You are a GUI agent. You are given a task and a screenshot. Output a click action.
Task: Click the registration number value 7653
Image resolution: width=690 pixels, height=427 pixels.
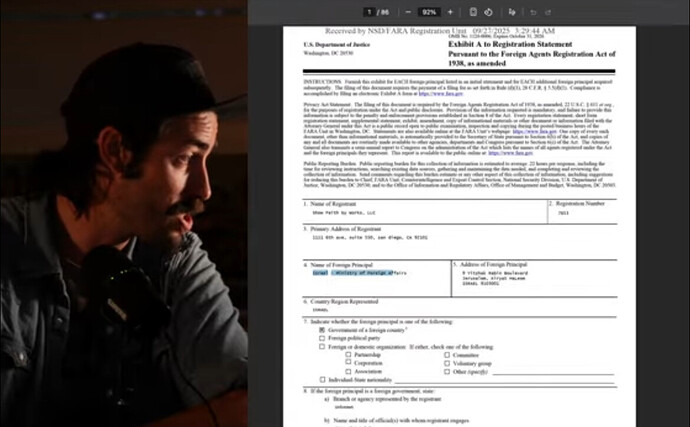[x=563, y=213]
